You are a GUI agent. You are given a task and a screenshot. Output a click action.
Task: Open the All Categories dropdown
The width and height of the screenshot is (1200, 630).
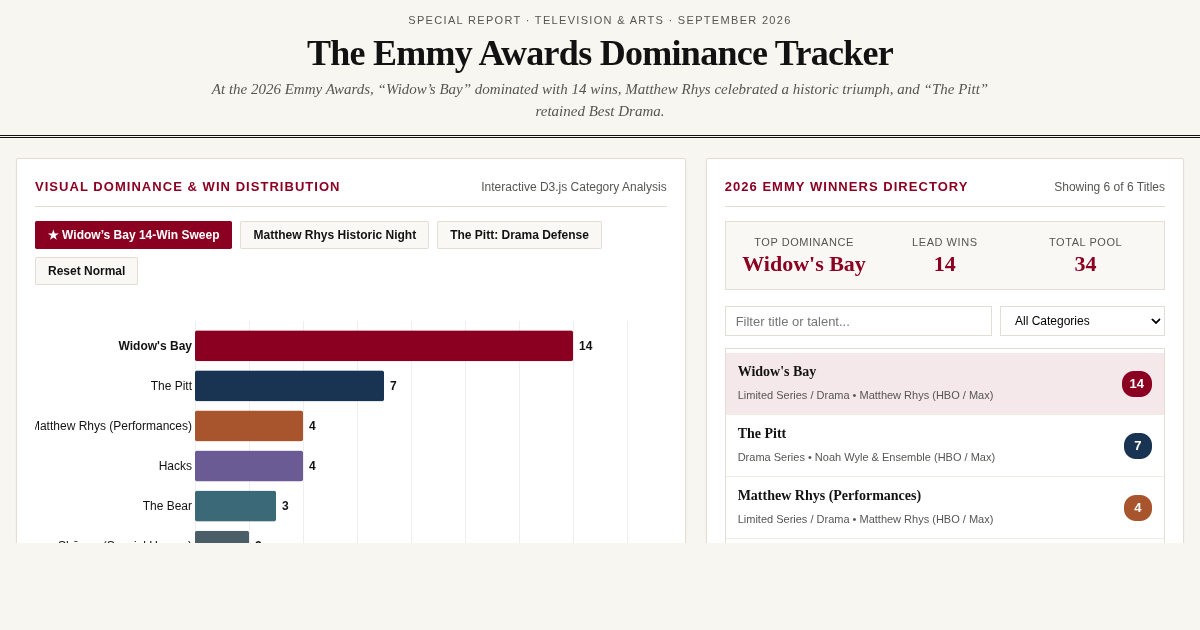coord(1082,321)
